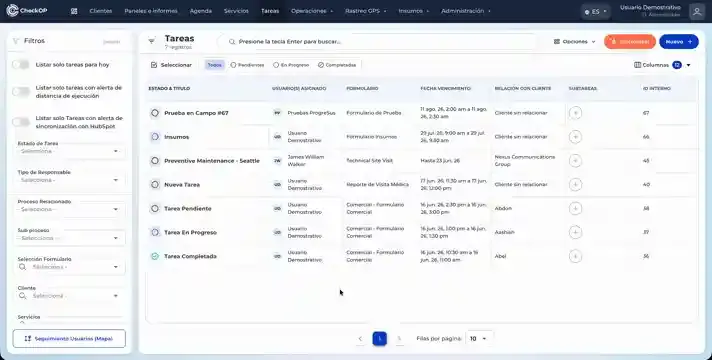This screenshot has width=712, height=360.
Task: Open the Sub proceso dropdown
Action: point(70,238)
